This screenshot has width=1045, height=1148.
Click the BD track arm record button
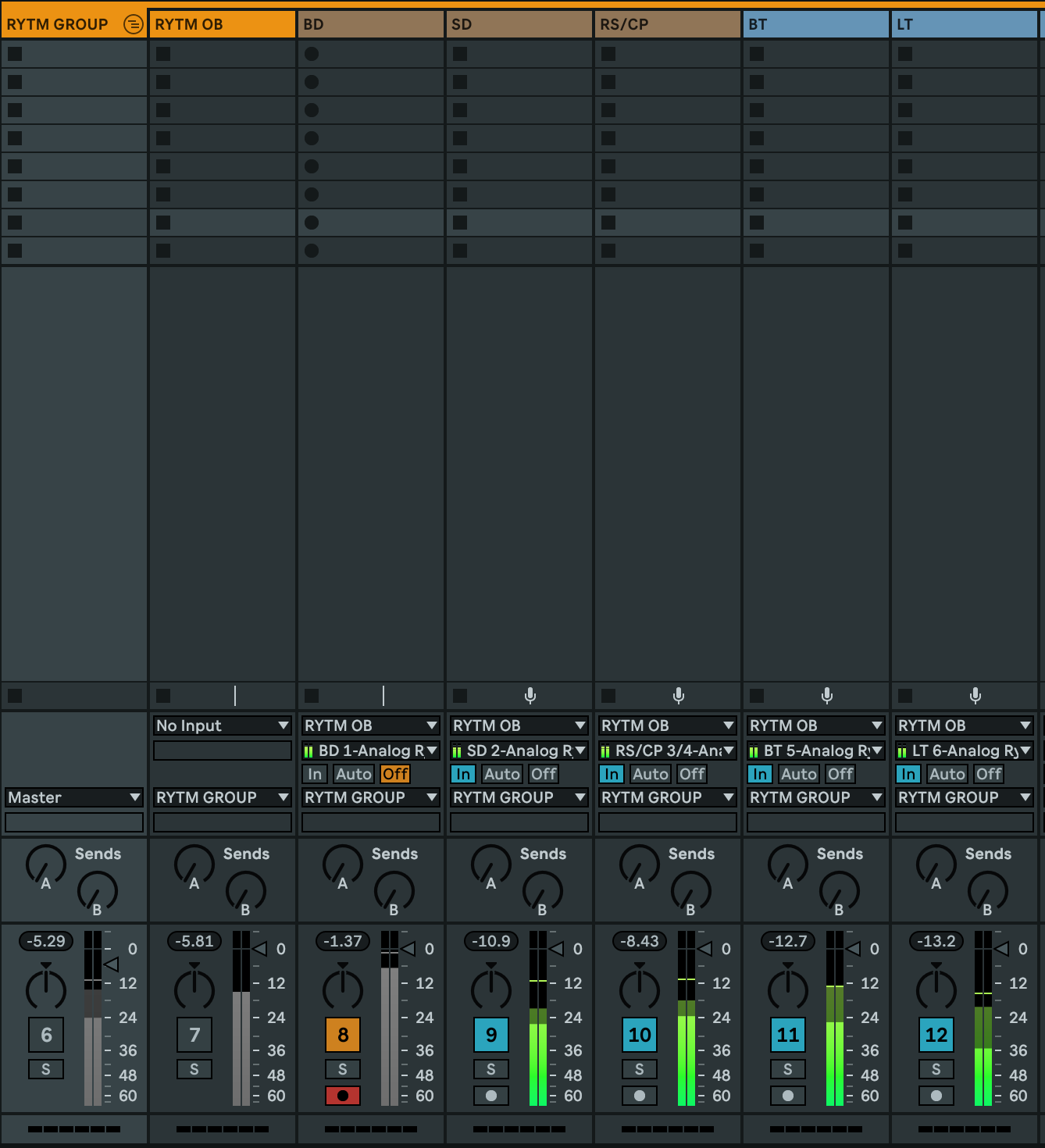[342, 1096]
